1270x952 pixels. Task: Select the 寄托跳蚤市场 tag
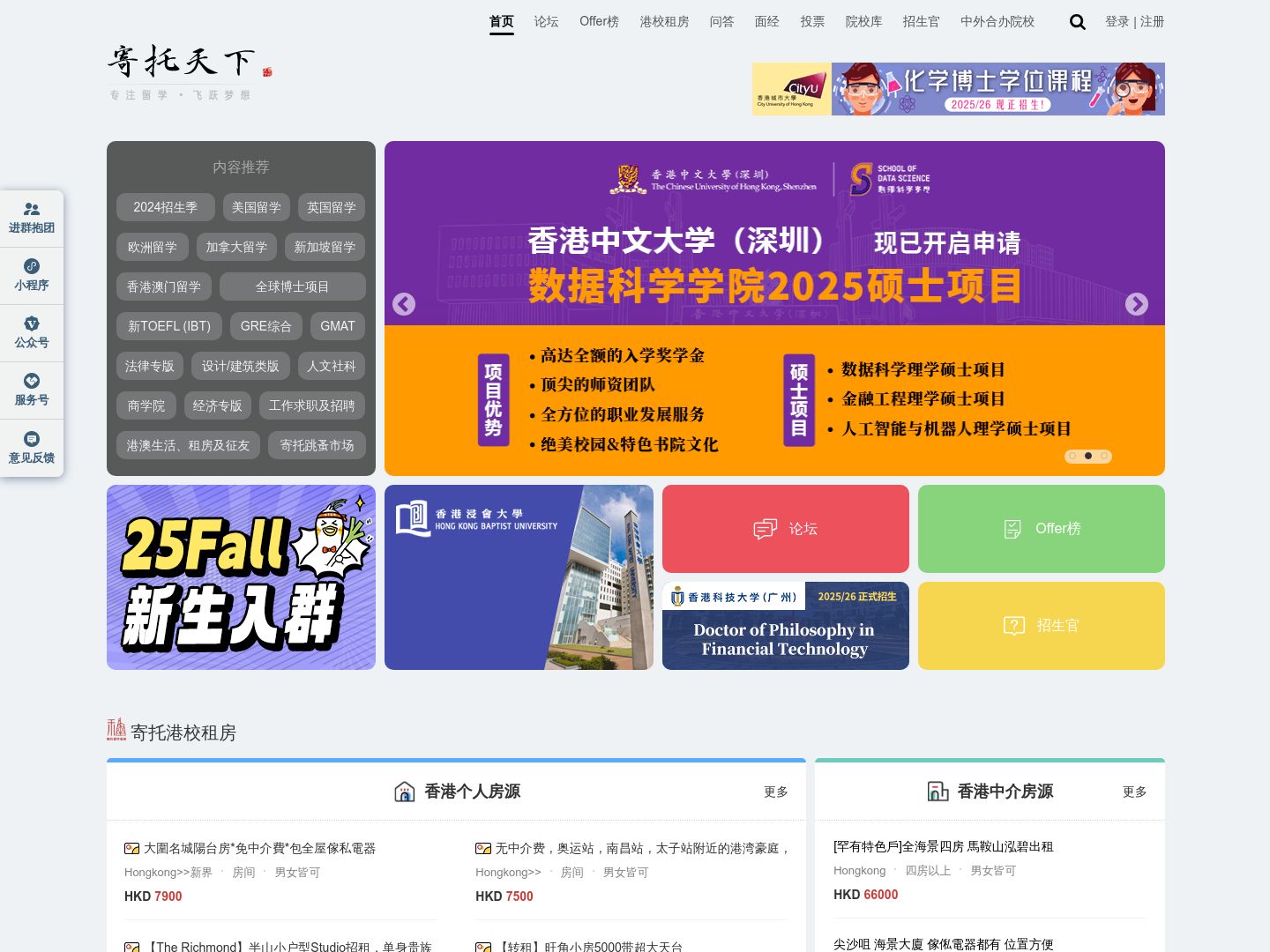317,445
